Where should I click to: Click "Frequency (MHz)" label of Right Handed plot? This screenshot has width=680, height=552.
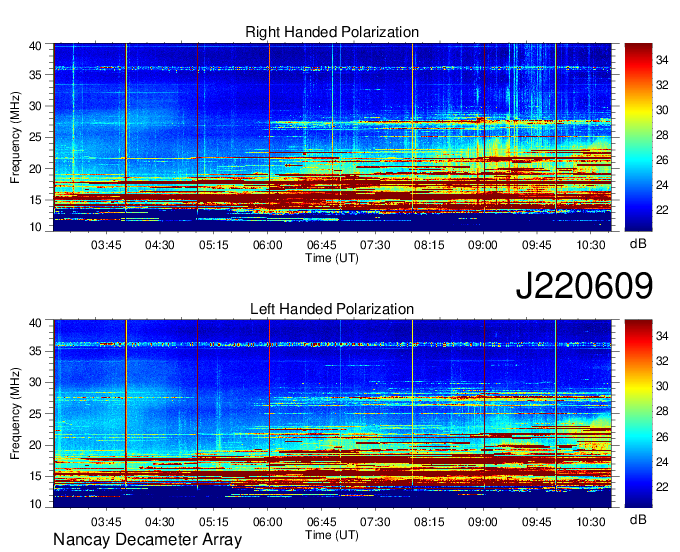pyautogui.click(x=15, y=137)
